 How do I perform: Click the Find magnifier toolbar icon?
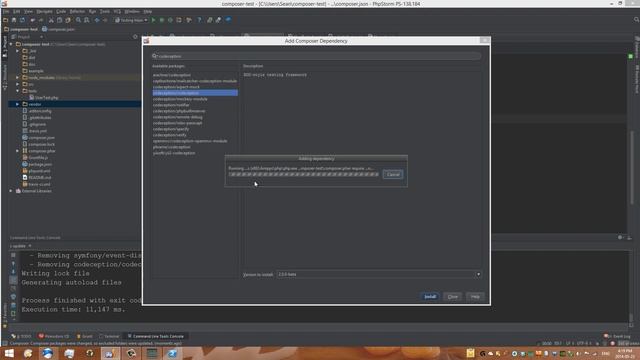(78, 20)
